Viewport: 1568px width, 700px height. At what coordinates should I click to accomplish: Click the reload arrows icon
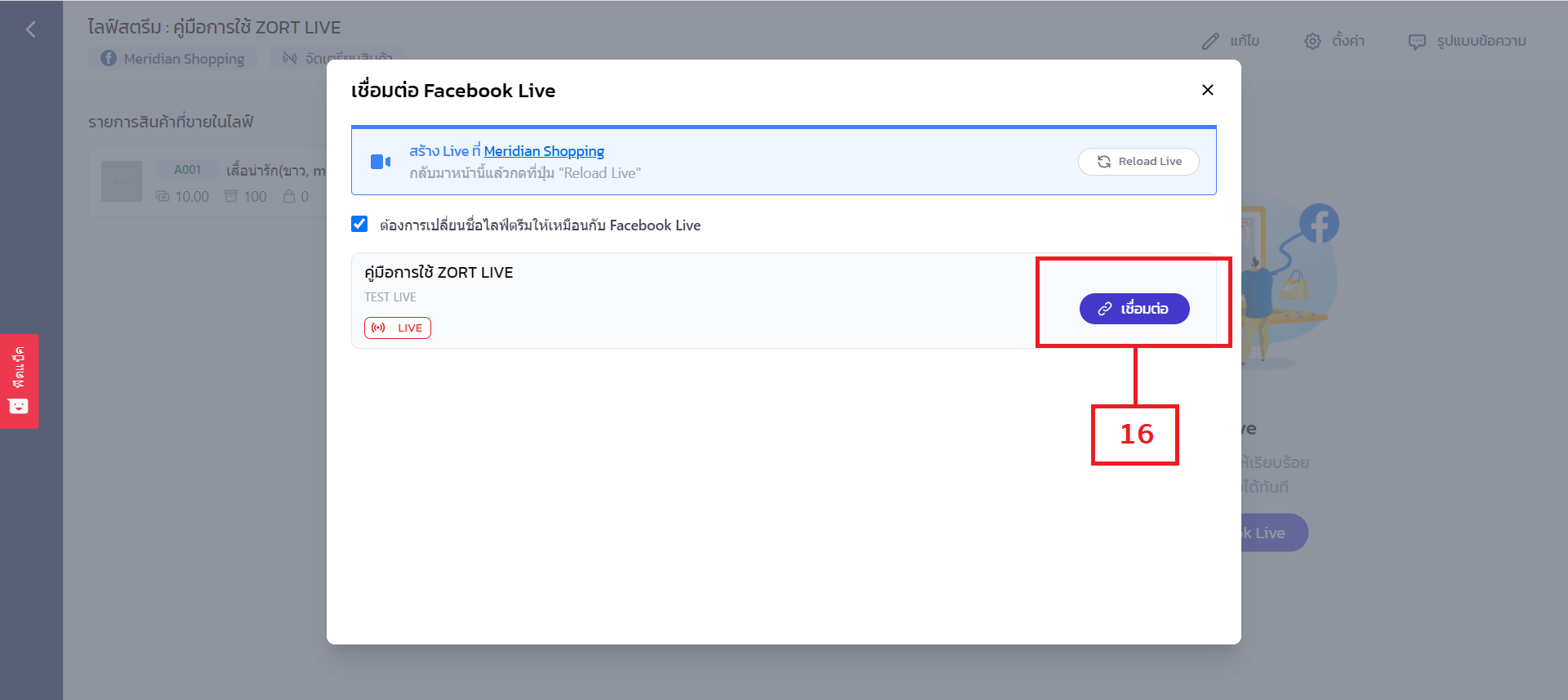[x=1104, y=162]
